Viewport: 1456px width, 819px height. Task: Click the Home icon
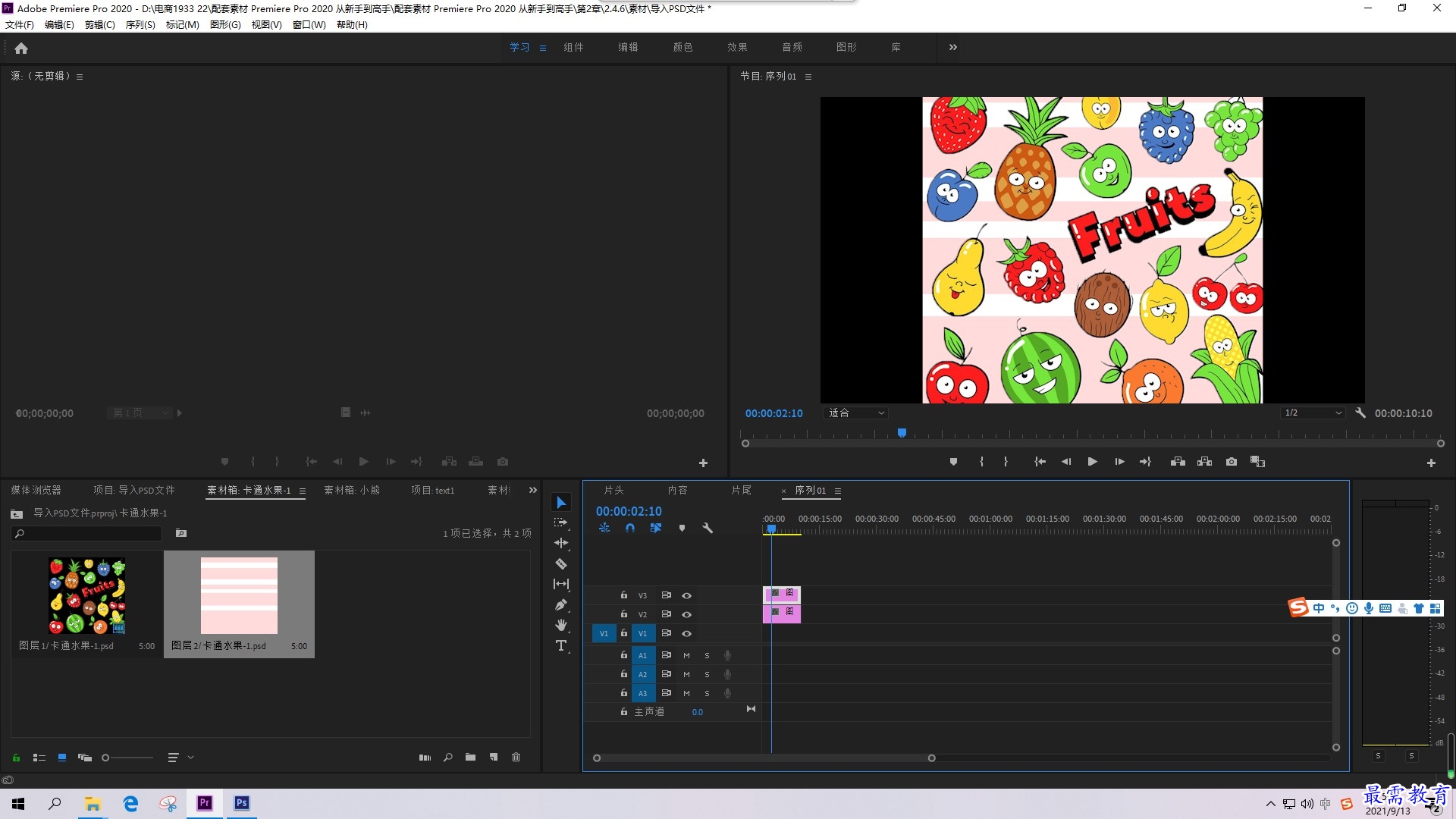pos(21,48)
